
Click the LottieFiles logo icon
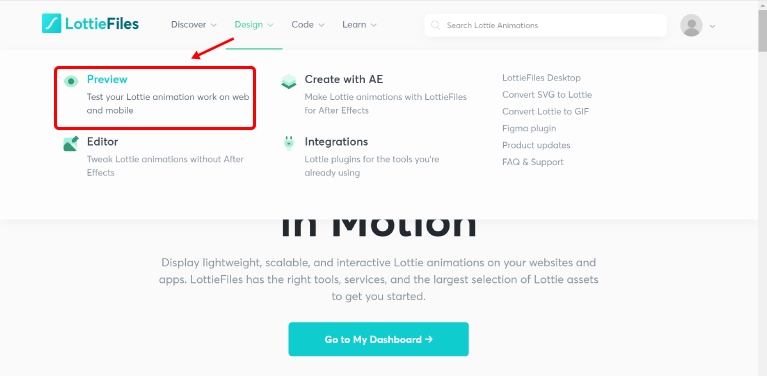tap(51, 23)
